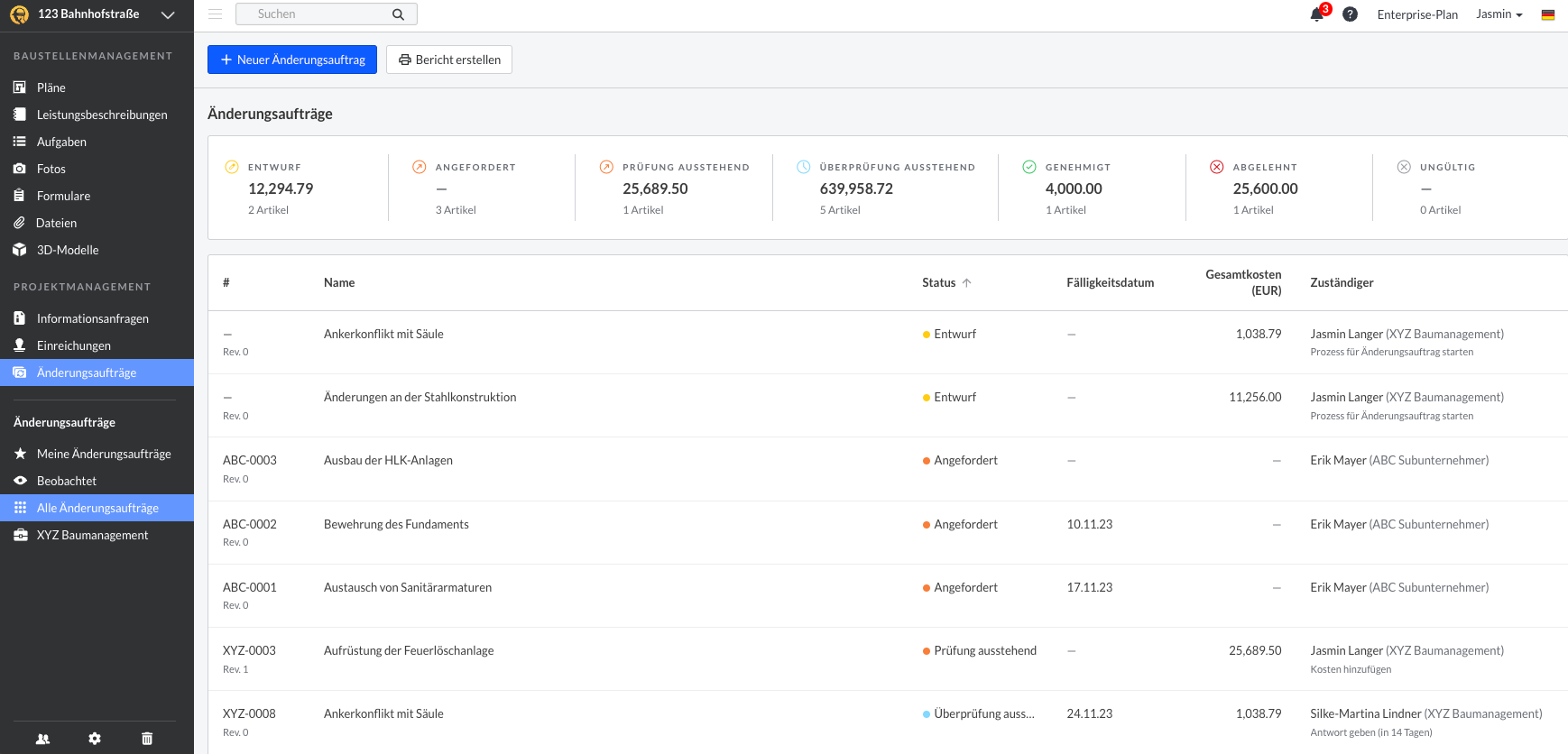Select the Abgelehnt summary card
This screenshot has height=754, width=1568.
pyautogui.click(x=1279, y=188)
